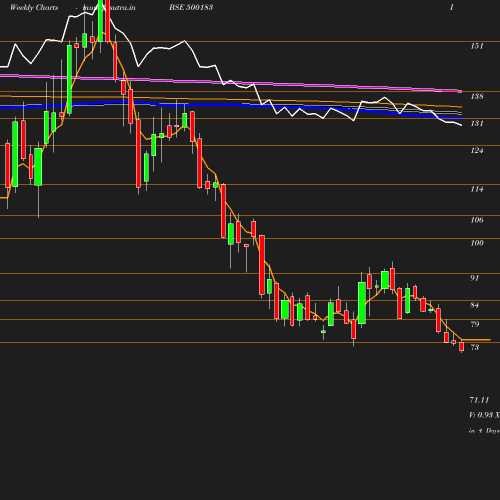500x500 pixels.
Task: Select the 79 price level label
Action: point(475,324)
